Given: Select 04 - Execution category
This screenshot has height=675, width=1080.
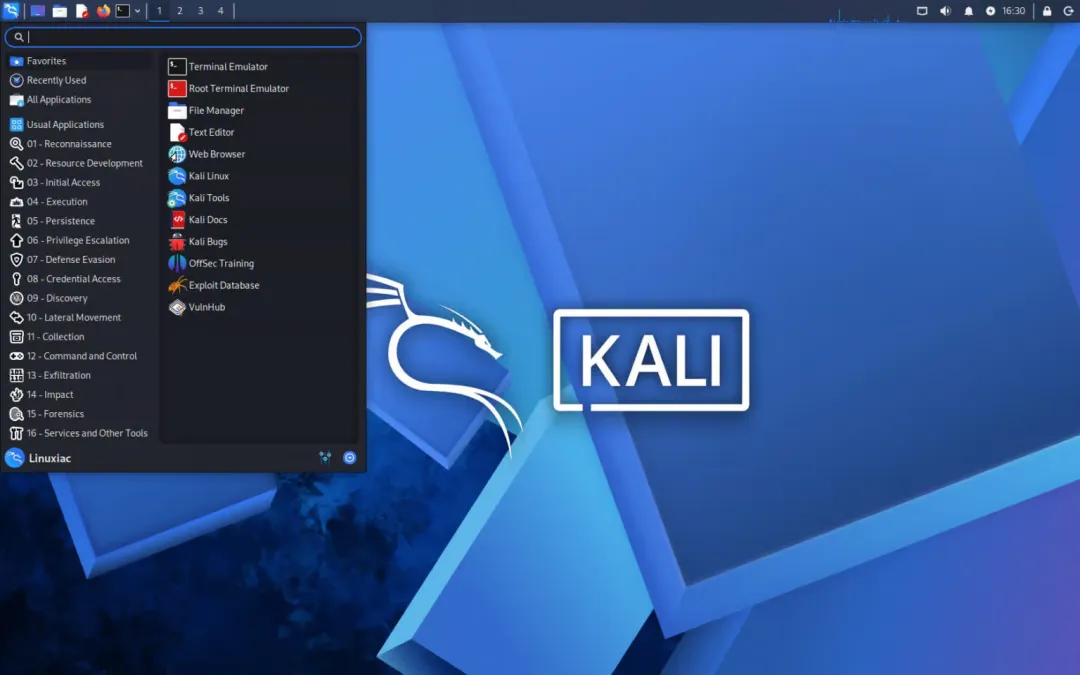Looking at the screenshot, I should pos(80,202).
